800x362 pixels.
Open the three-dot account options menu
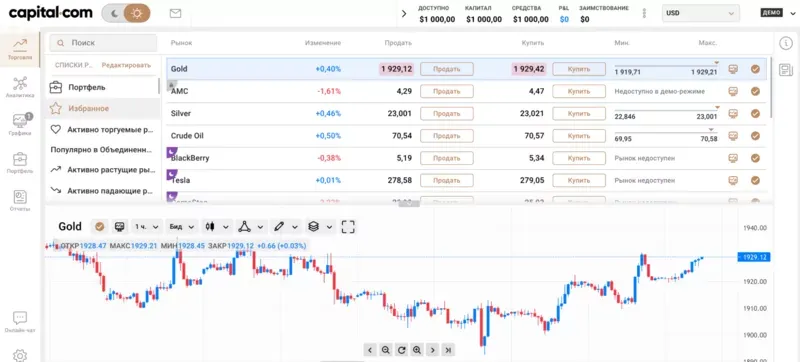(644, 13)
